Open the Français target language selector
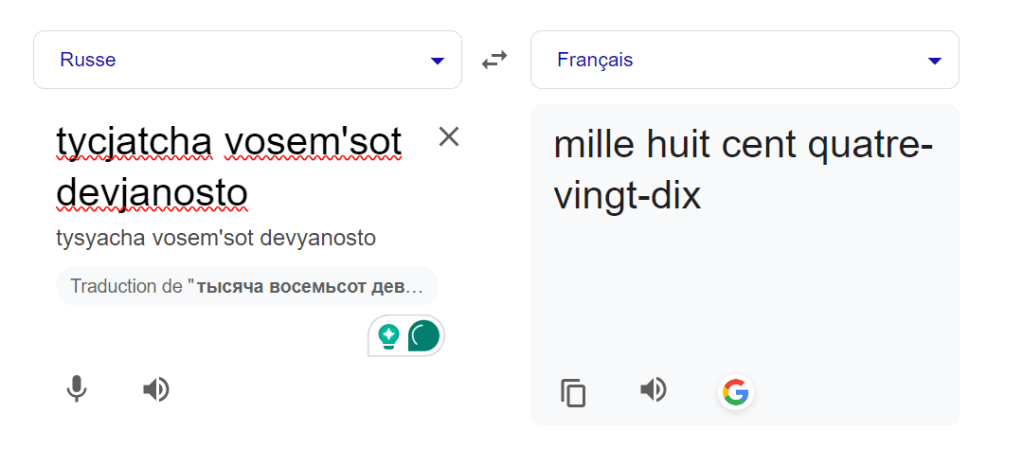 click(744, 60)
